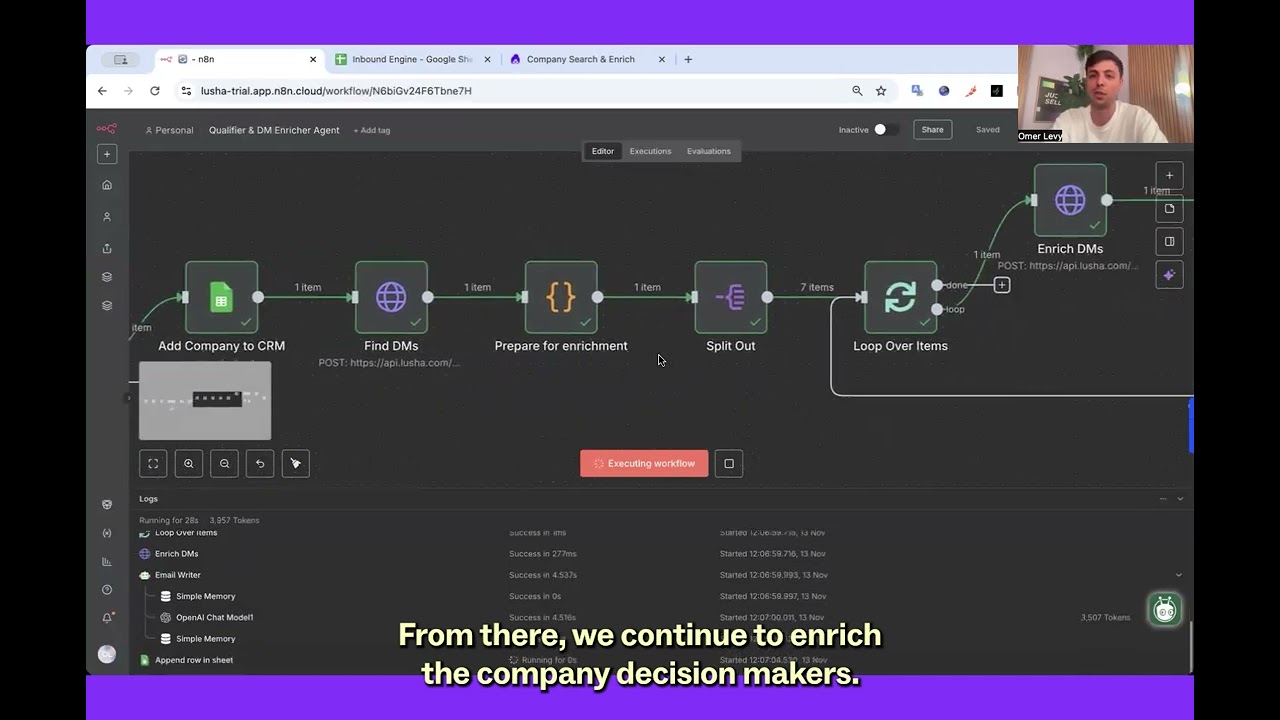Click the workflow name Qualifier & DM Enricher Agent

274,130
